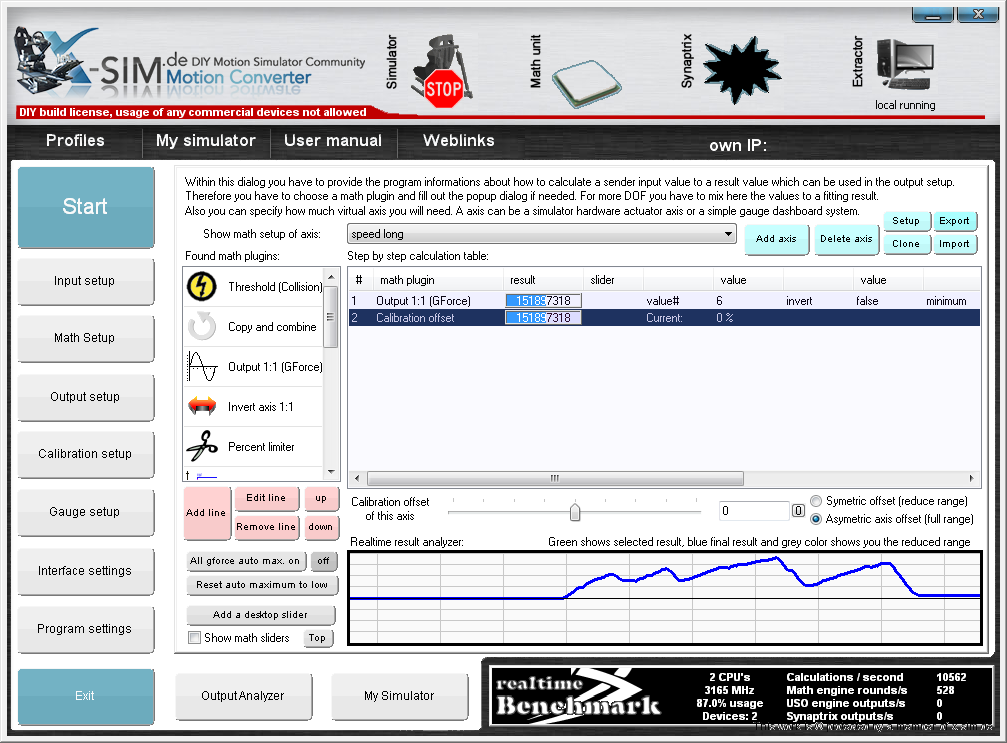The height and width of the screenshot is (743, 1007).
Task: Choose the Output 1:1 (GForce) sine icon
Action: click(x=202, y=367)
